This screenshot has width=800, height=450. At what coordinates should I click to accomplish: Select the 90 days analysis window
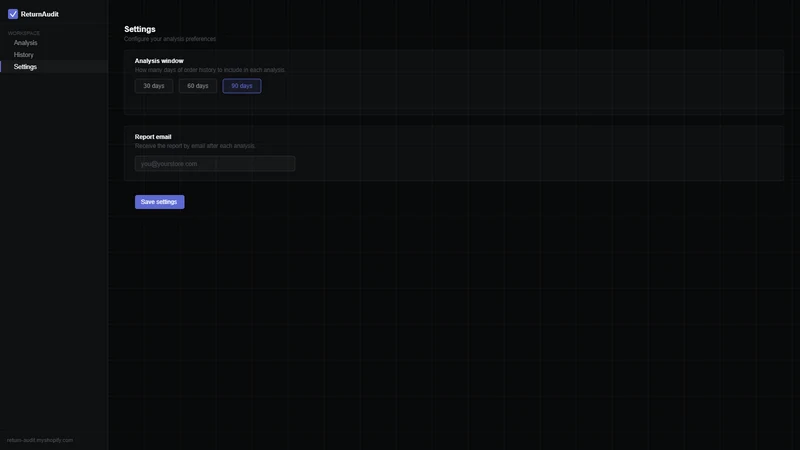point(242,86)
